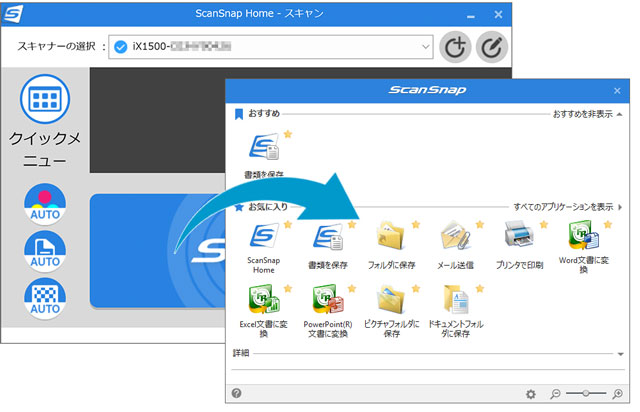Toggle star on recommended 書類を保存 item
640x412 pixels.
[288, 134]
